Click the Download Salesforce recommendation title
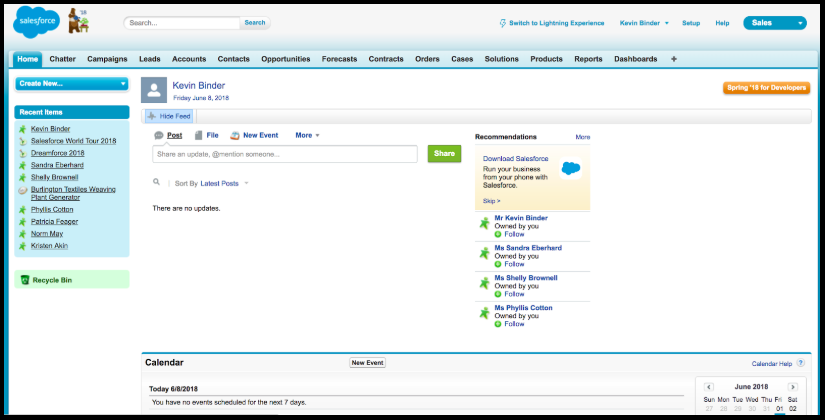This screenshot has height=420, width=825. click(x=516, y=158)
